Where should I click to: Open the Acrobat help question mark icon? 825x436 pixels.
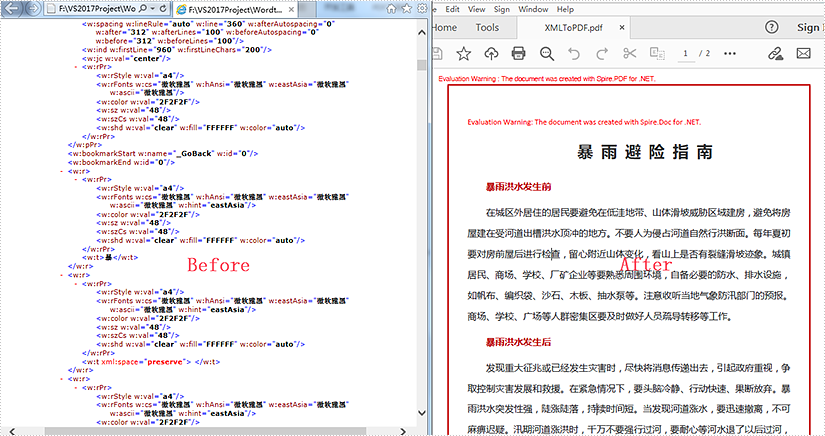tap(771, 27)
